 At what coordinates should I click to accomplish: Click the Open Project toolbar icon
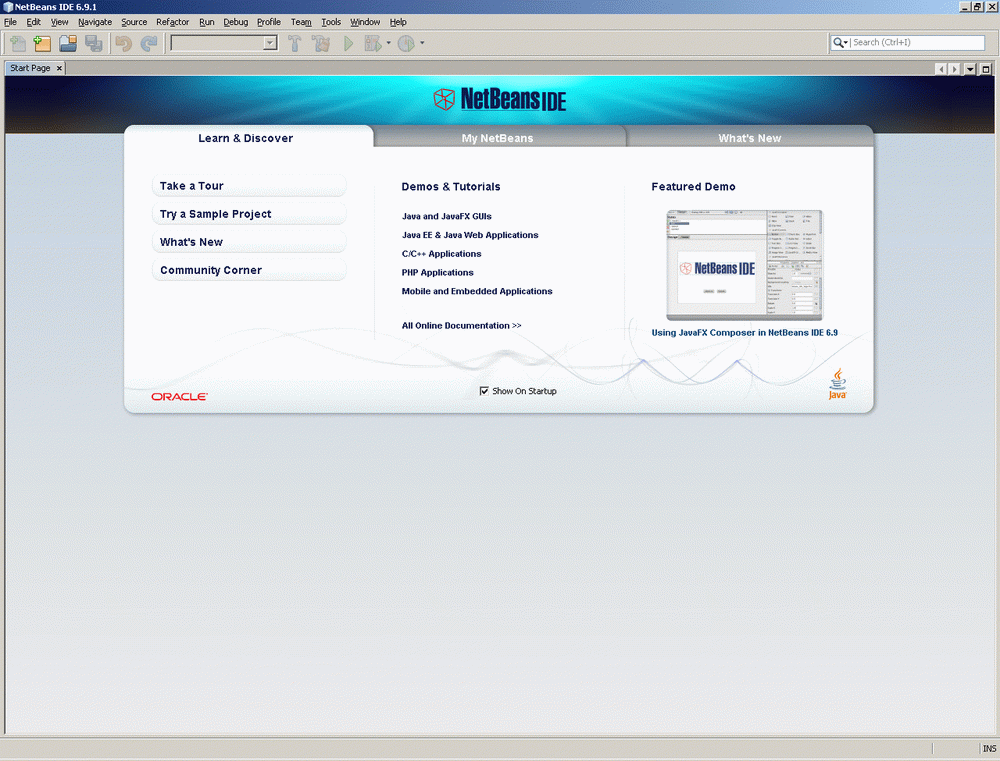click(68, 43)
